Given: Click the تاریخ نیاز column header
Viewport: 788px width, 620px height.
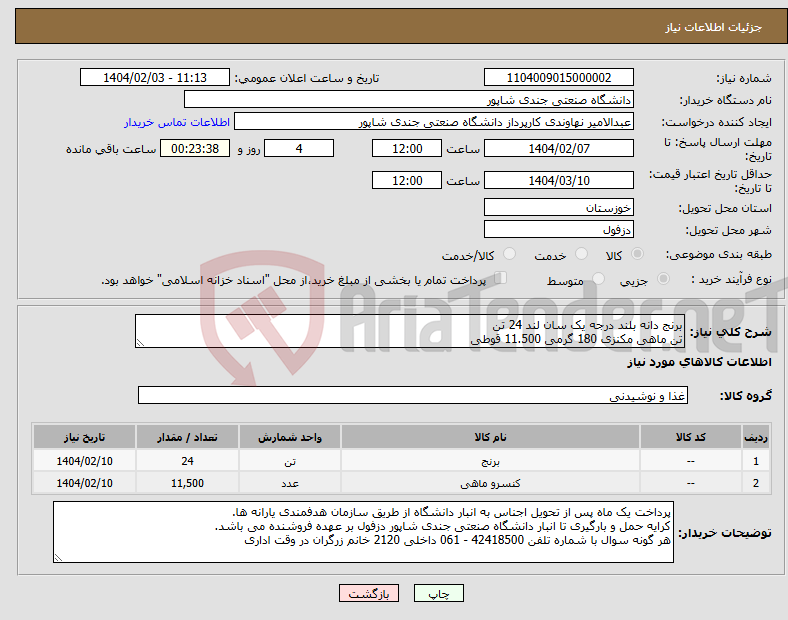Looking at the screenshot, I should [x=84, y=437].
